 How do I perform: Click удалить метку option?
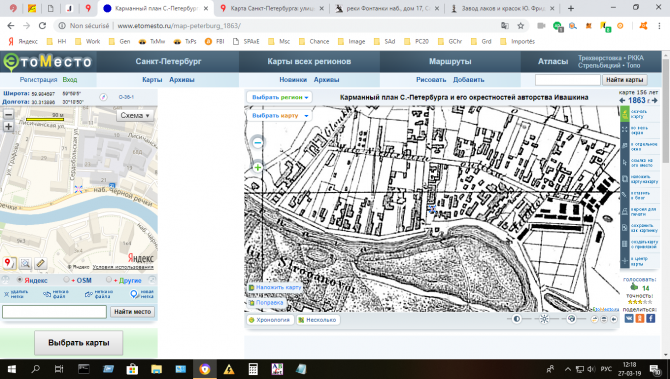16,294
